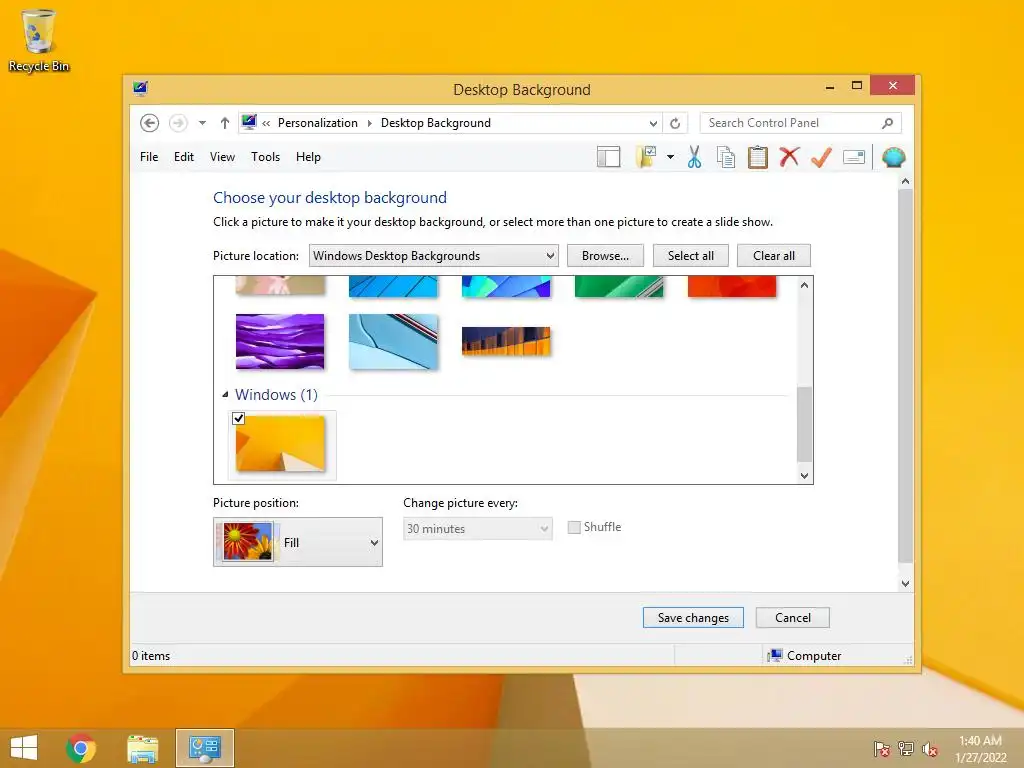Viewport: 1024px width, 768px height.
Task: Toggle the Shuffle checkbox
Action: [x=574, y=527]
